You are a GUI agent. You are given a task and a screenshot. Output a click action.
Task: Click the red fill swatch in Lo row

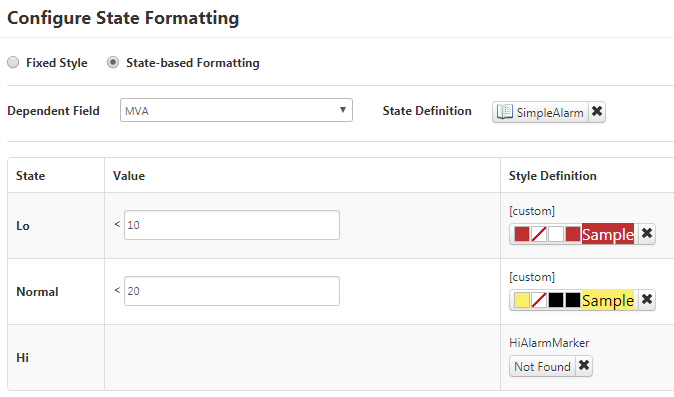(x=522, y=234)
